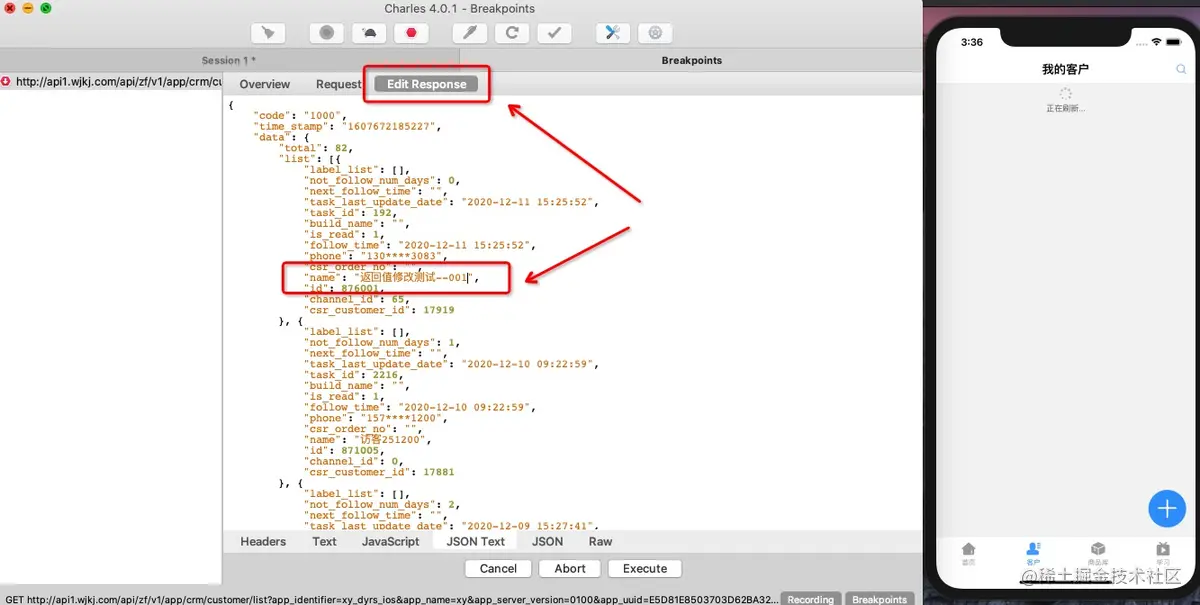The height and width of the screenshot is (605, 1200).
Task: Select the api1.wjkj.com request row in the session list
Action: [111, 82]
